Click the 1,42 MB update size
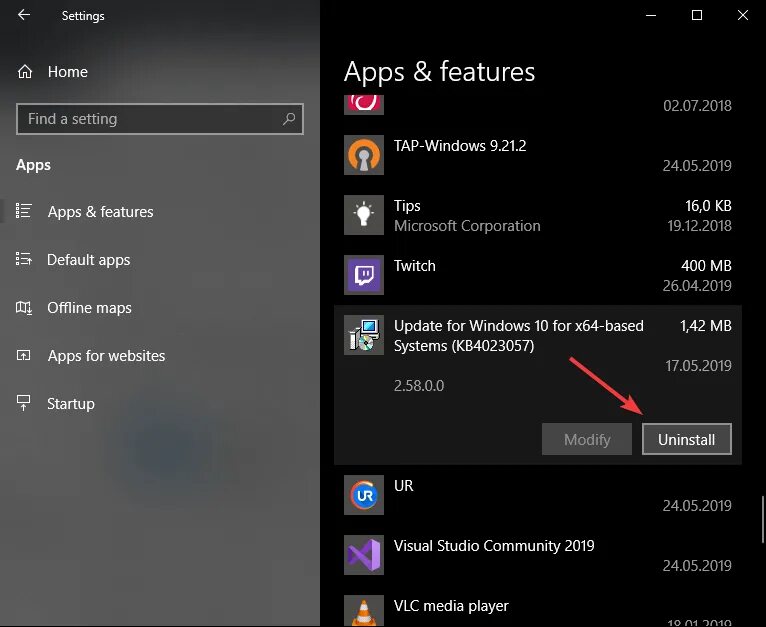Image resolution: width=766 pixels, height=627 pixels. [x=705, y=326]
